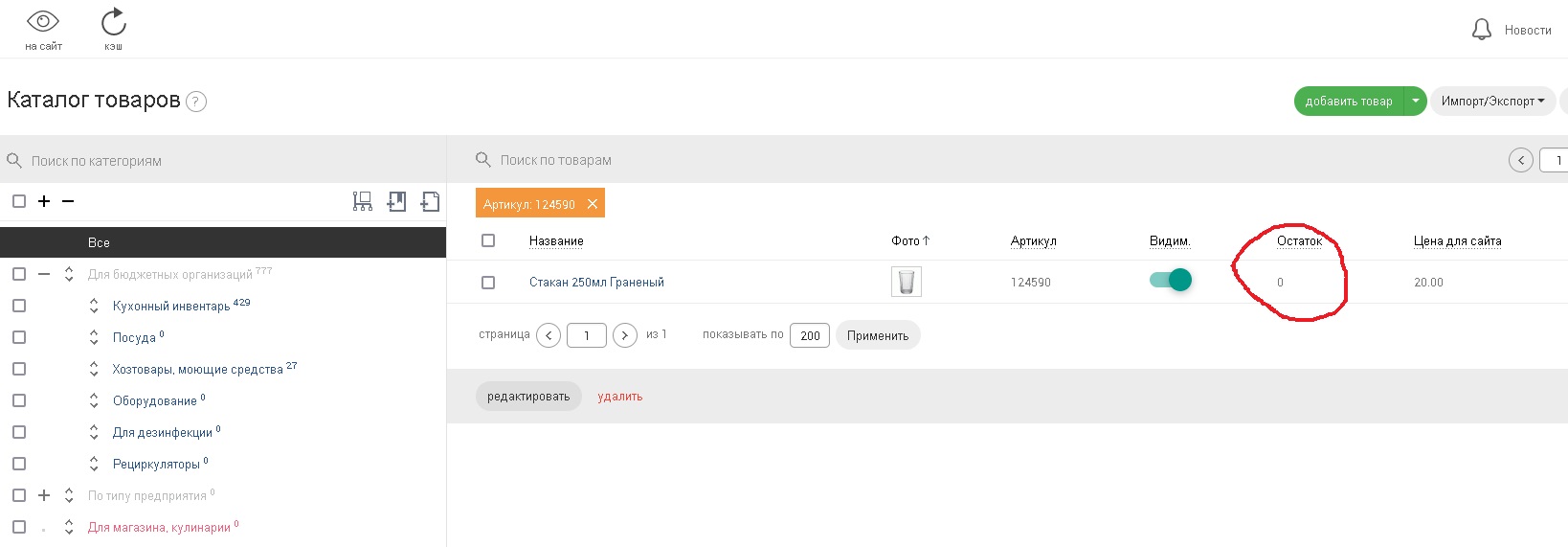This screenshot has height=547, width=1568.
Task: Click the eye icon to view site
Action: [43, 22]
